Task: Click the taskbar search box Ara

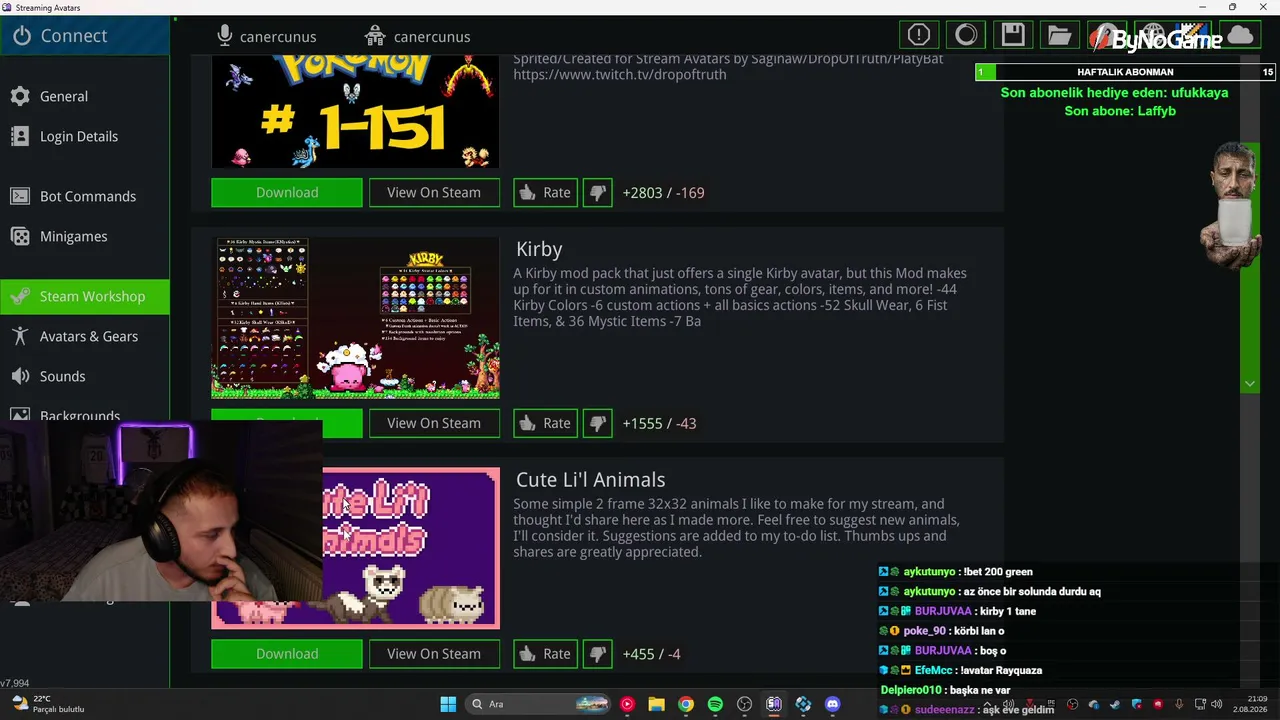Action: click(x=540, y=704)
